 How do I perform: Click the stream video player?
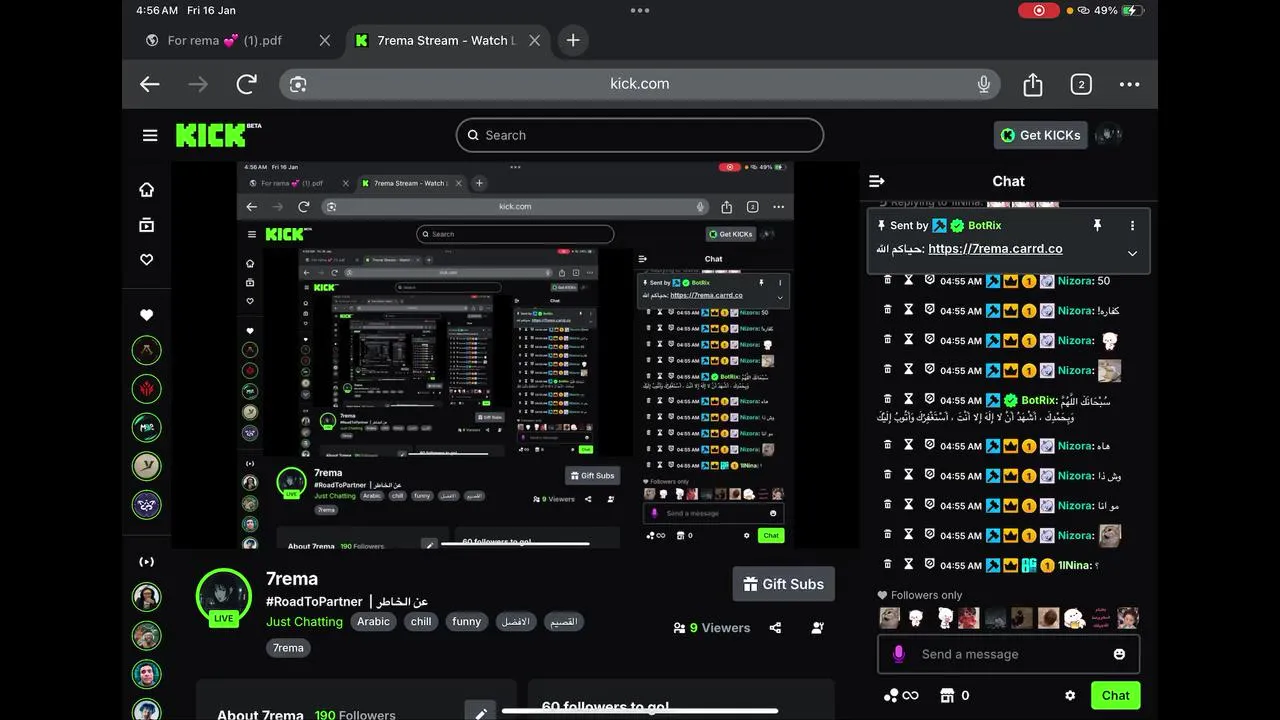point(515,355)
